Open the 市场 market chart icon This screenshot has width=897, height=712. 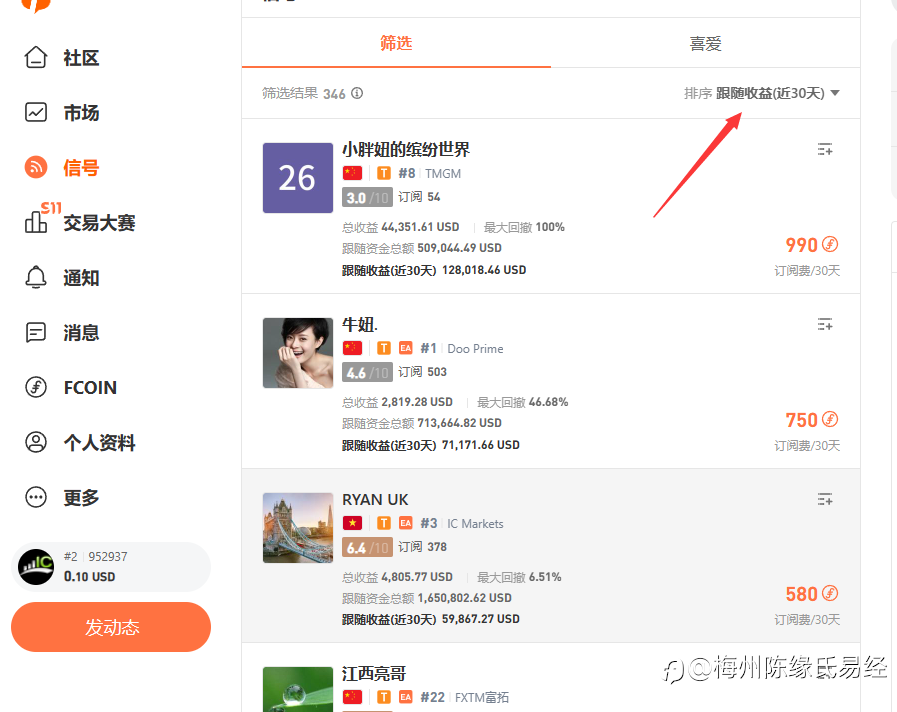click(x=35, y=112)
